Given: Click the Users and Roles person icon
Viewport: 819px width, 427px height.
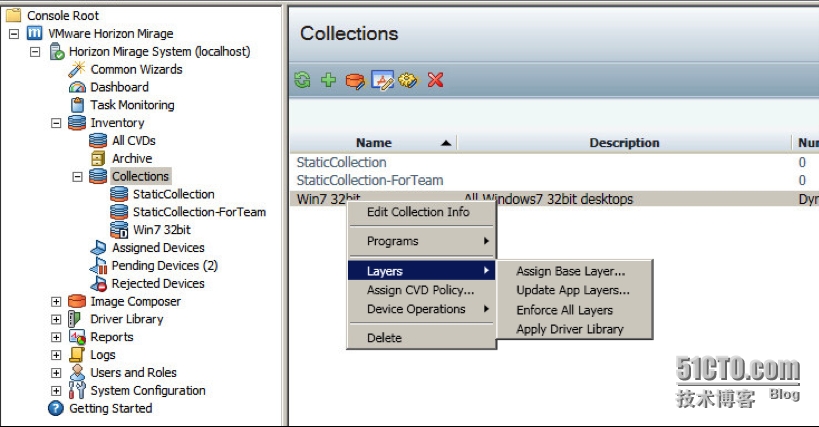Looking at the screenshot, I should pyautogui.click(x=77, y=372).
